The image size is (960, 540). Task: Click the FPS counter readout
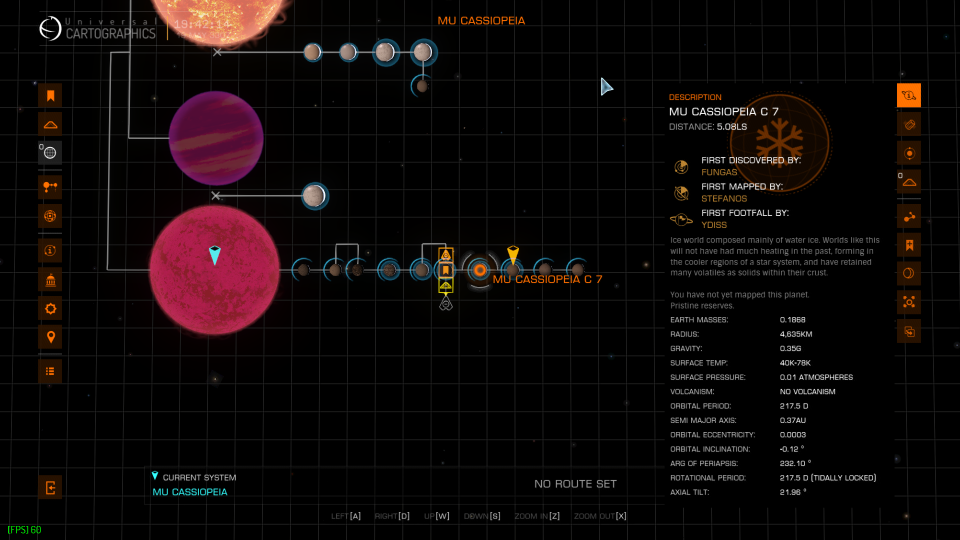pos(24,530)
